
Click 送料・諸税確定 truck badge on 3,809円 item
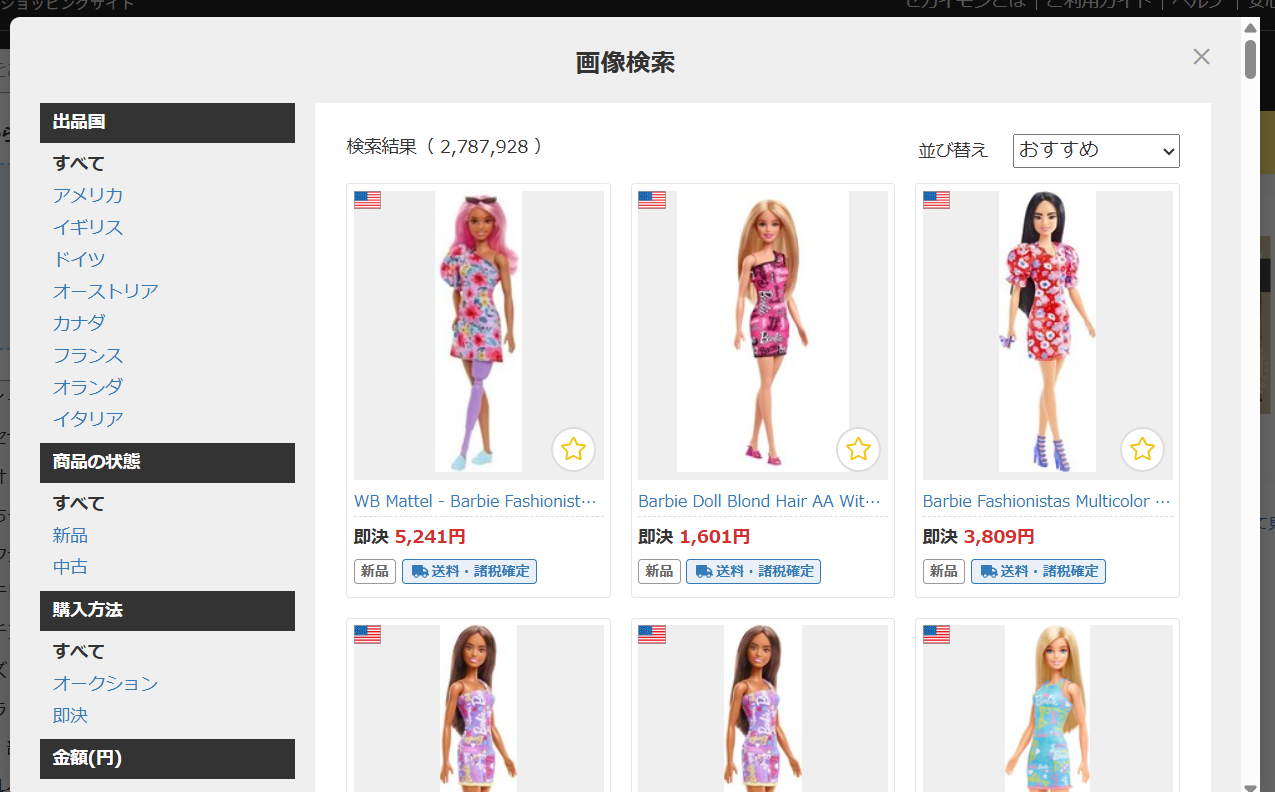1038,571
